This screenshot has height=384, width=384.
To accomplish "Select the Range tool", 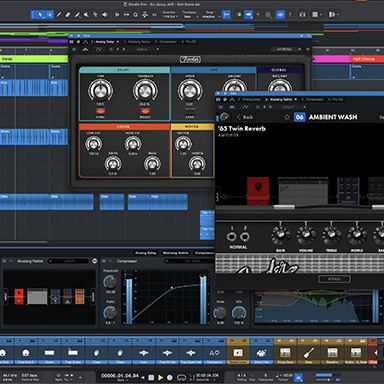I will point(49,15).
